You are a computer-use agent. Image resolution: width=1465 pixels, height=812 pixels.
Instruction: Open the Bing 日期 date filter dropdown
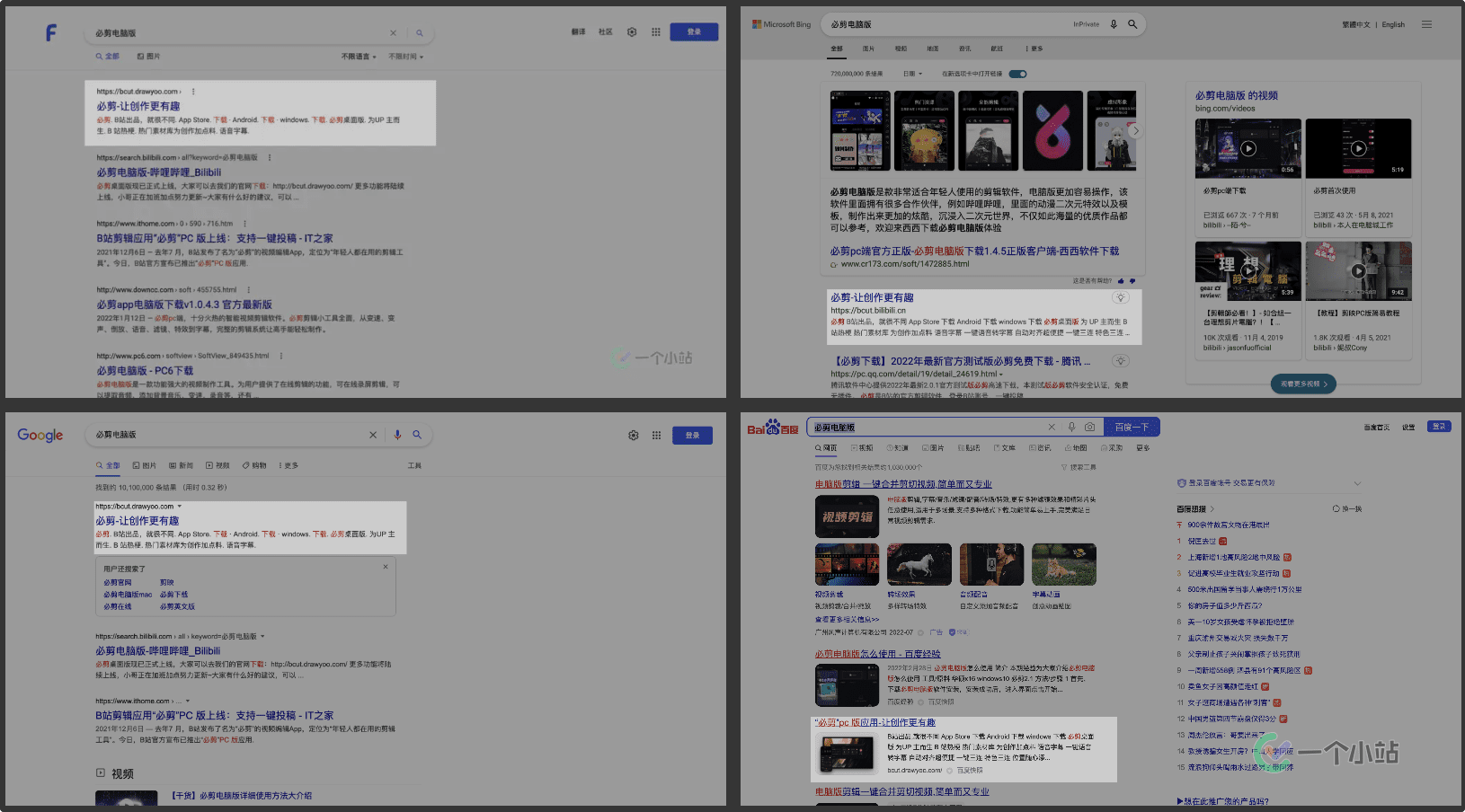tap(912, 74)
